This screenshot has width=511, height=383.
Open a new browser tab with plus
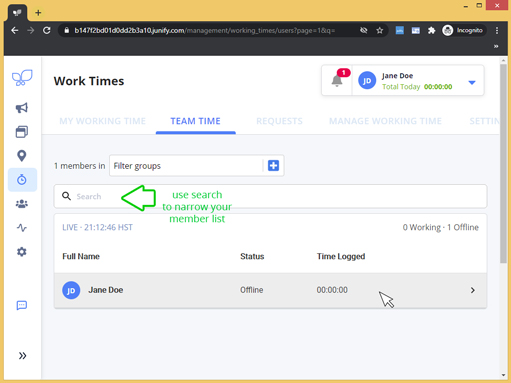38,13
